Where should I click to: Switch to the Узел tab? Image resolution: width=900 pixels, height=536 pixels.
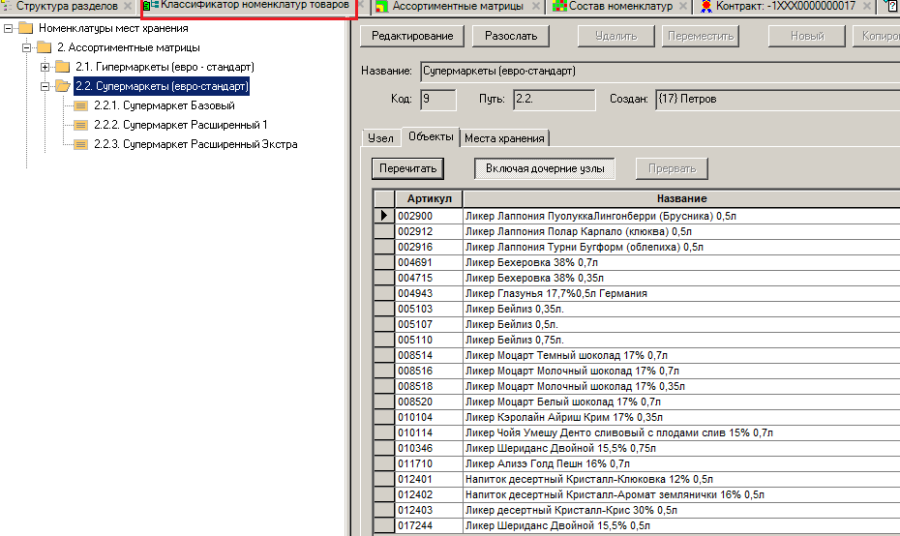point(381,138)
